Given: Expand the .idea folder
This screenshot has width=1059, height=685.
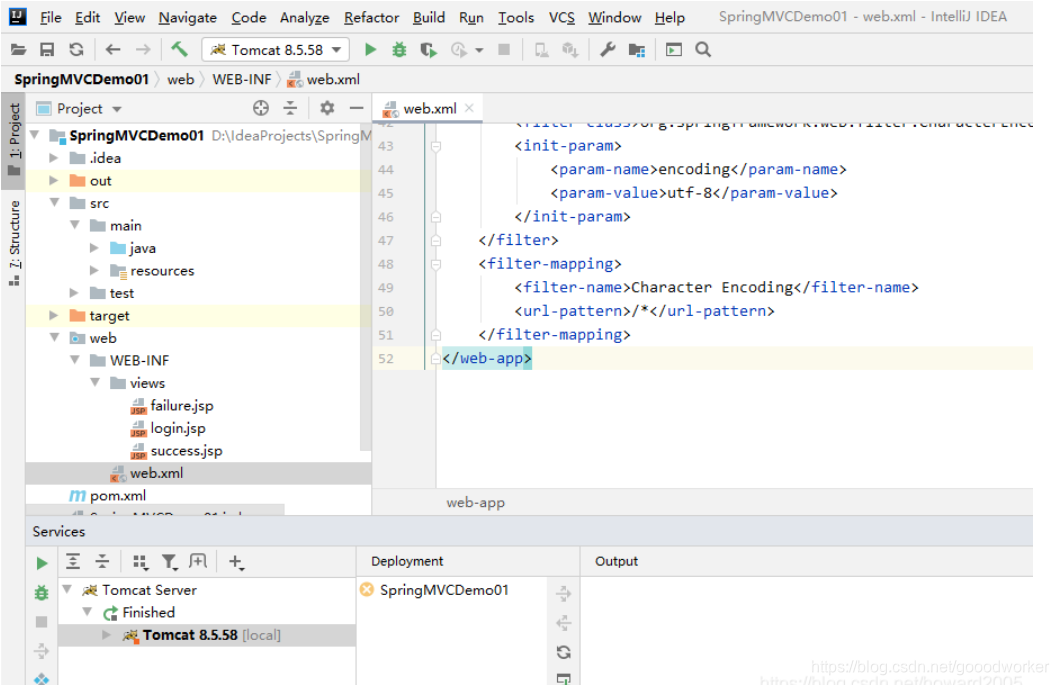Looking at the screenshot, I should (x=53, y=157).
